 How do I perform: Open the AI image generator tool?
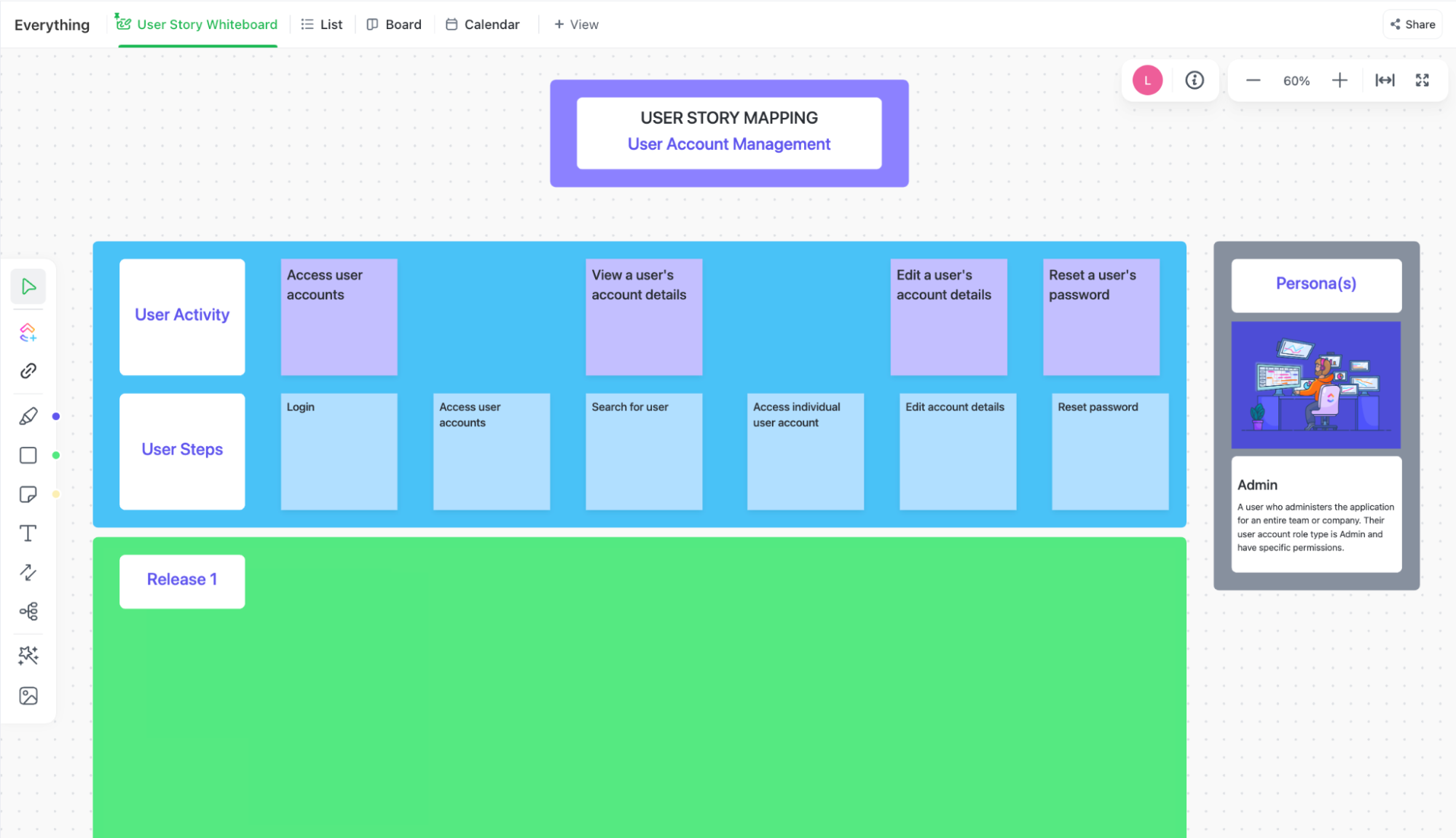(28, 656)
